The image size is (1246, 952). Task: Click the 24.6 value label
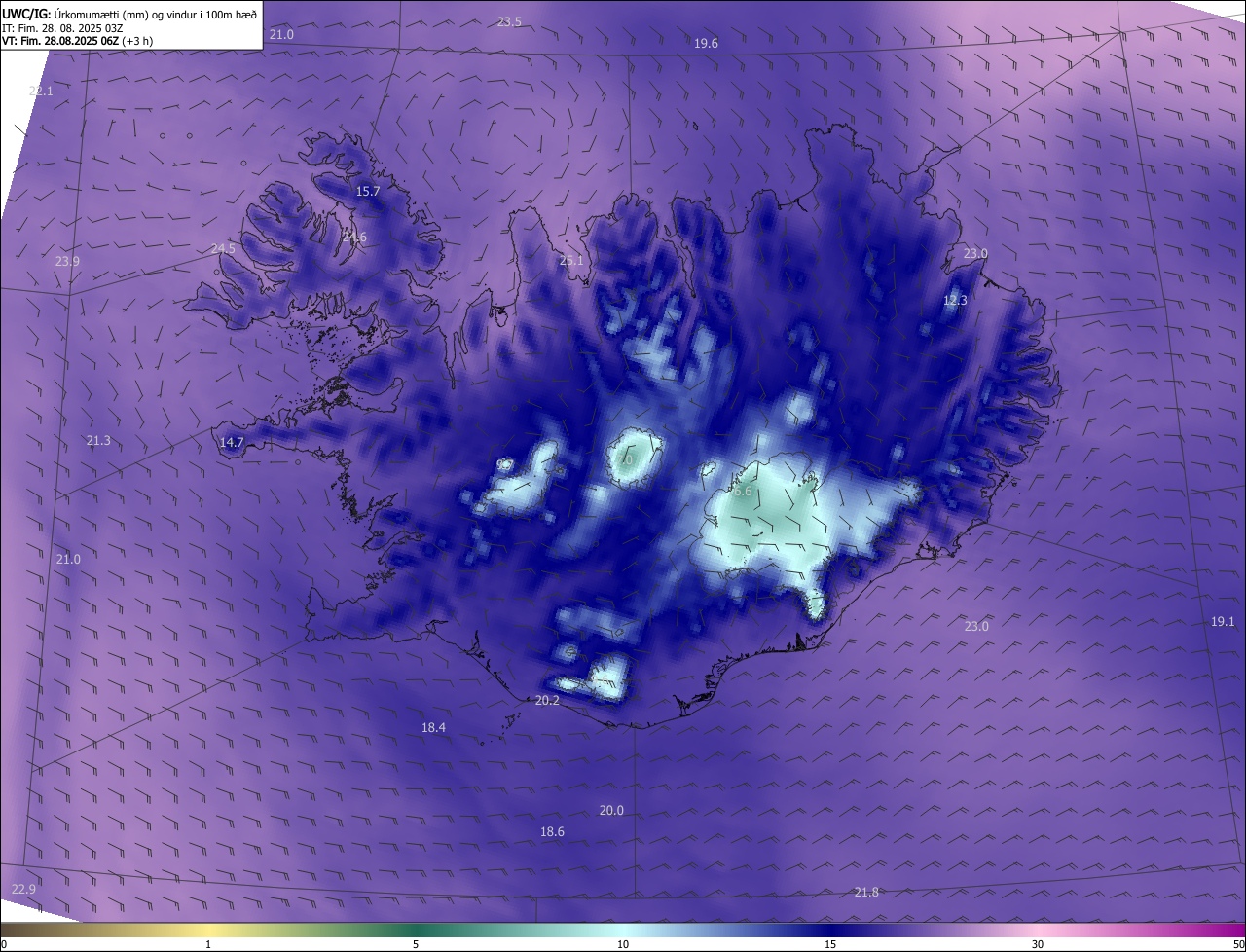click(x=354, y=238)
